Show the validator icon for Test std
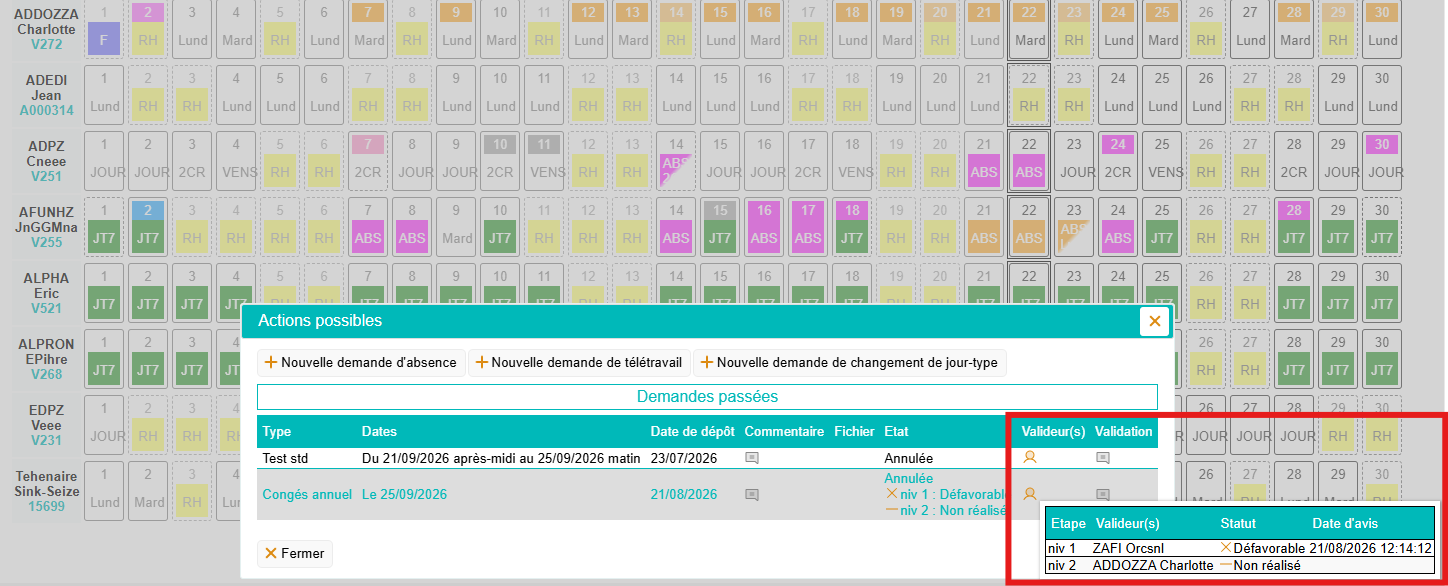Viewport: 1448px width, 586px height. pyautogui.click(x=1029, y=458)
